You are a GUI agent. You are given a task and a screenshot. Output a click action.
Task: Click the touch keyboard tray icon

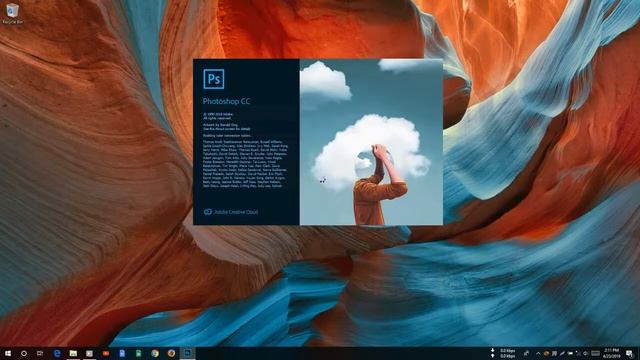596,353
